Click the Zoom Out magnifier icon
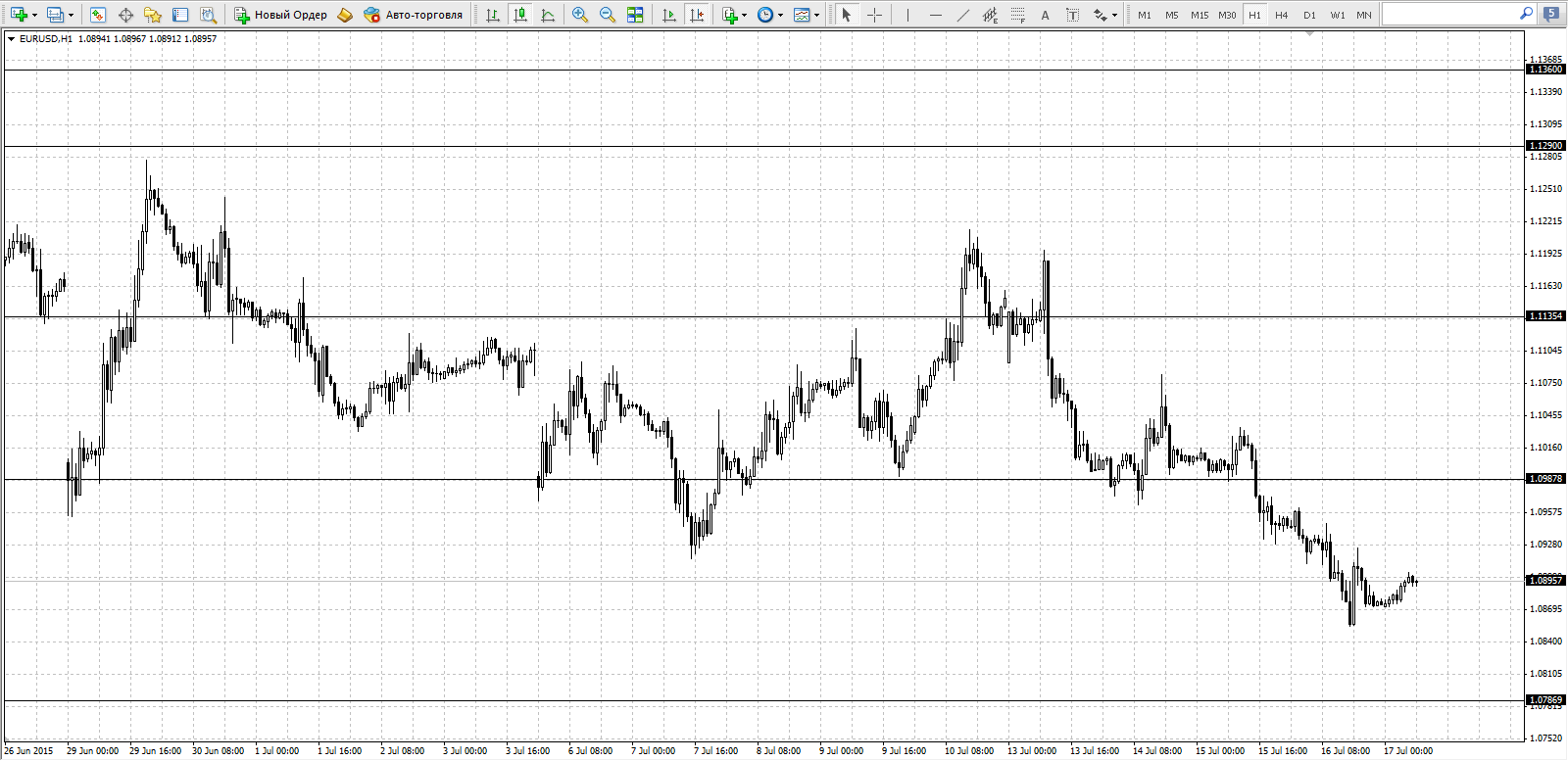Viewport: 1568px width, 761px height. point(608,15)
